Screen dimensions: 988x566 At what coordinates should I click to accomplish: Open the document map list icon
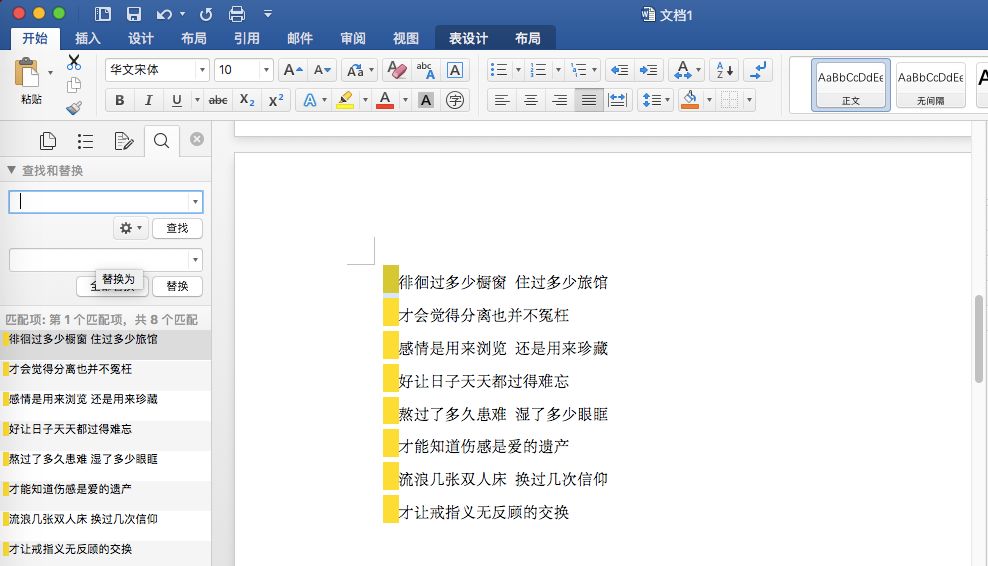(85, 141)
